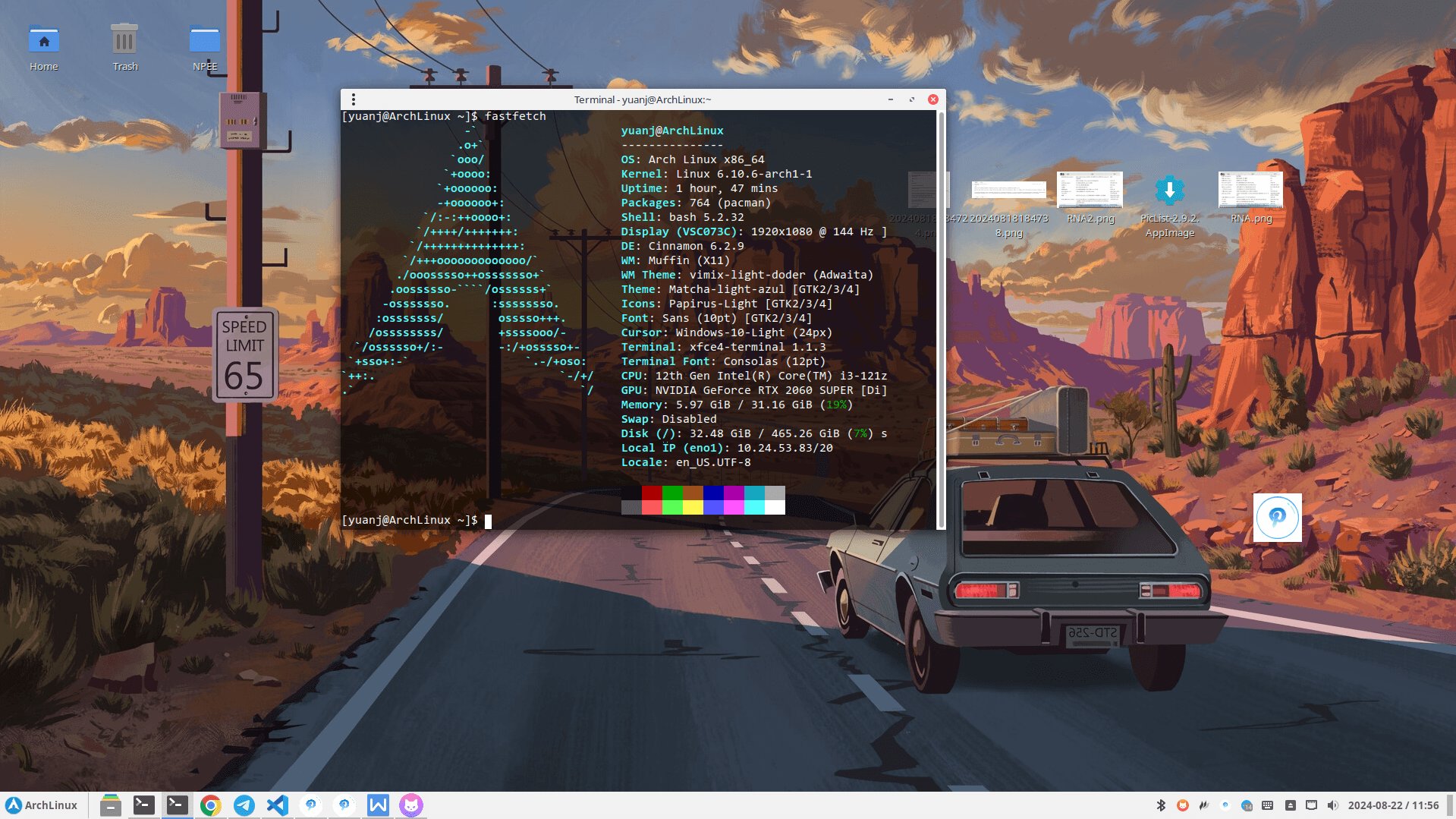Click the 'GPU: NVIDIA GeForce RTX 2060' line
This screenshot has height=819, width=1456.
tap(753, 390)
